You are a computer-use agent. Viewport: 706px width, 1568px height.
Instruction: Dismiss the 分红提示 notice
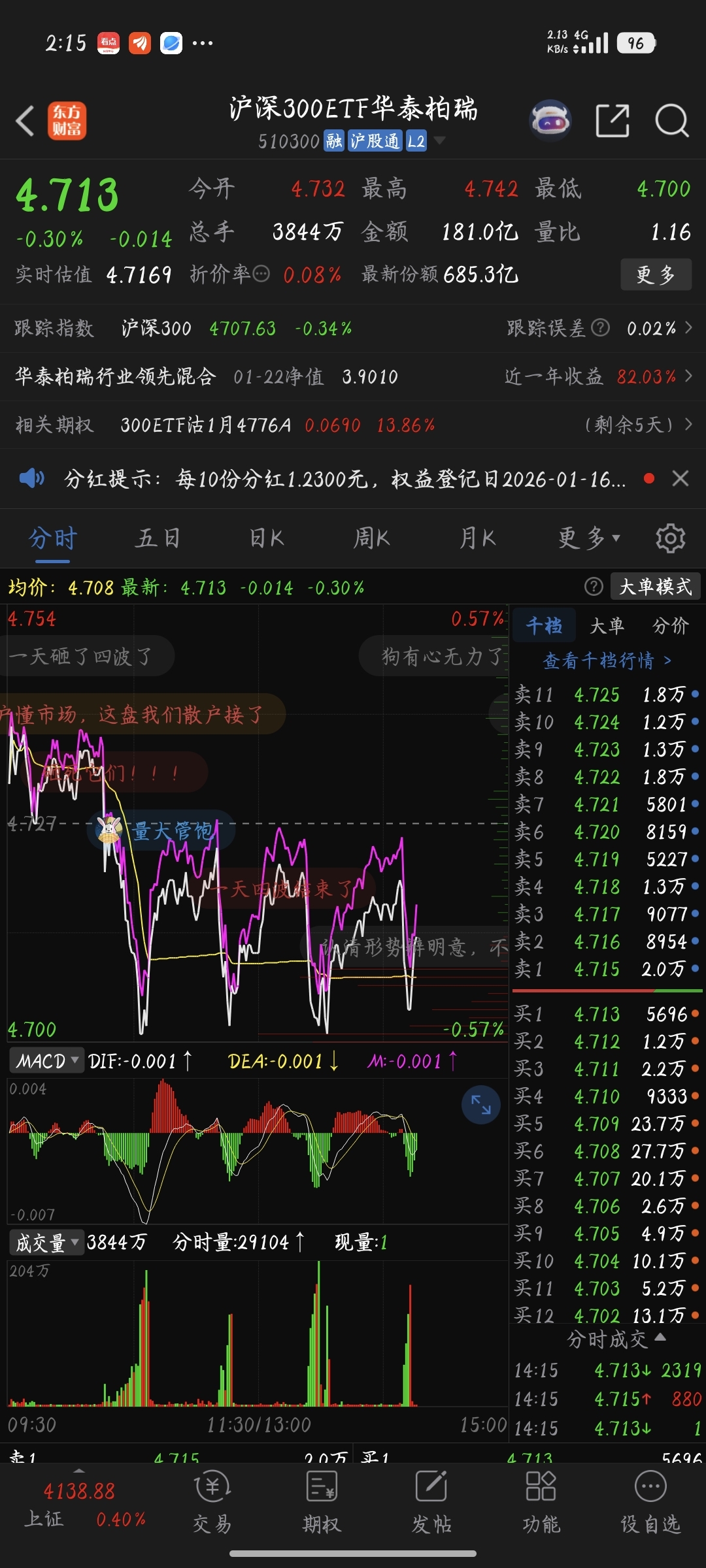681,479
